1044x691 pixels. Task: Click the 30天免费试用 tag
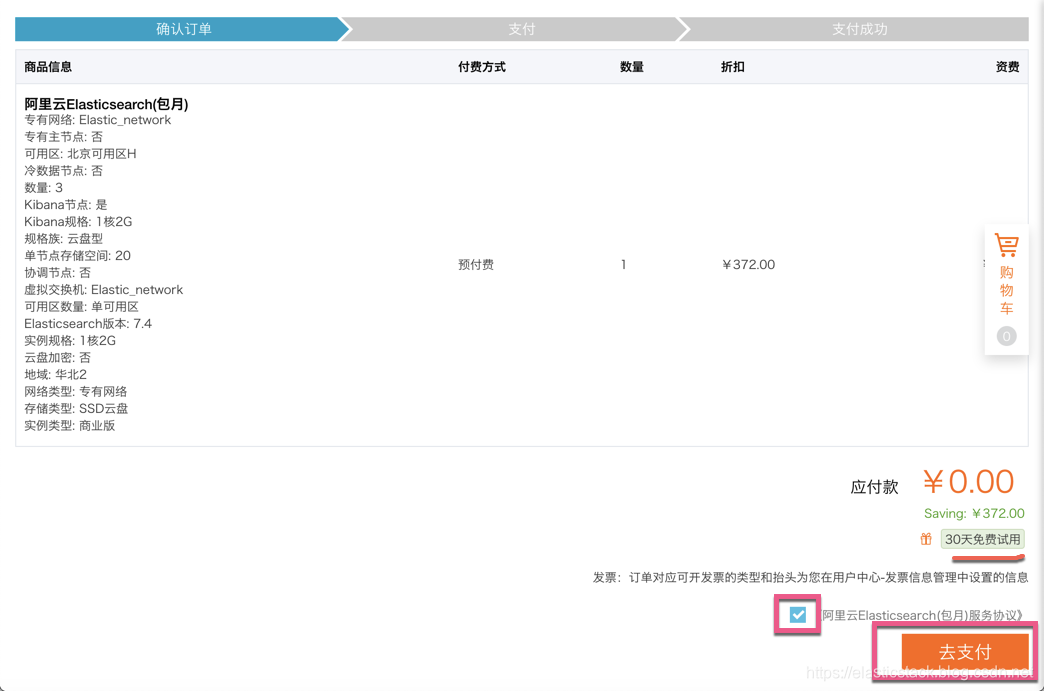(983, 539)
